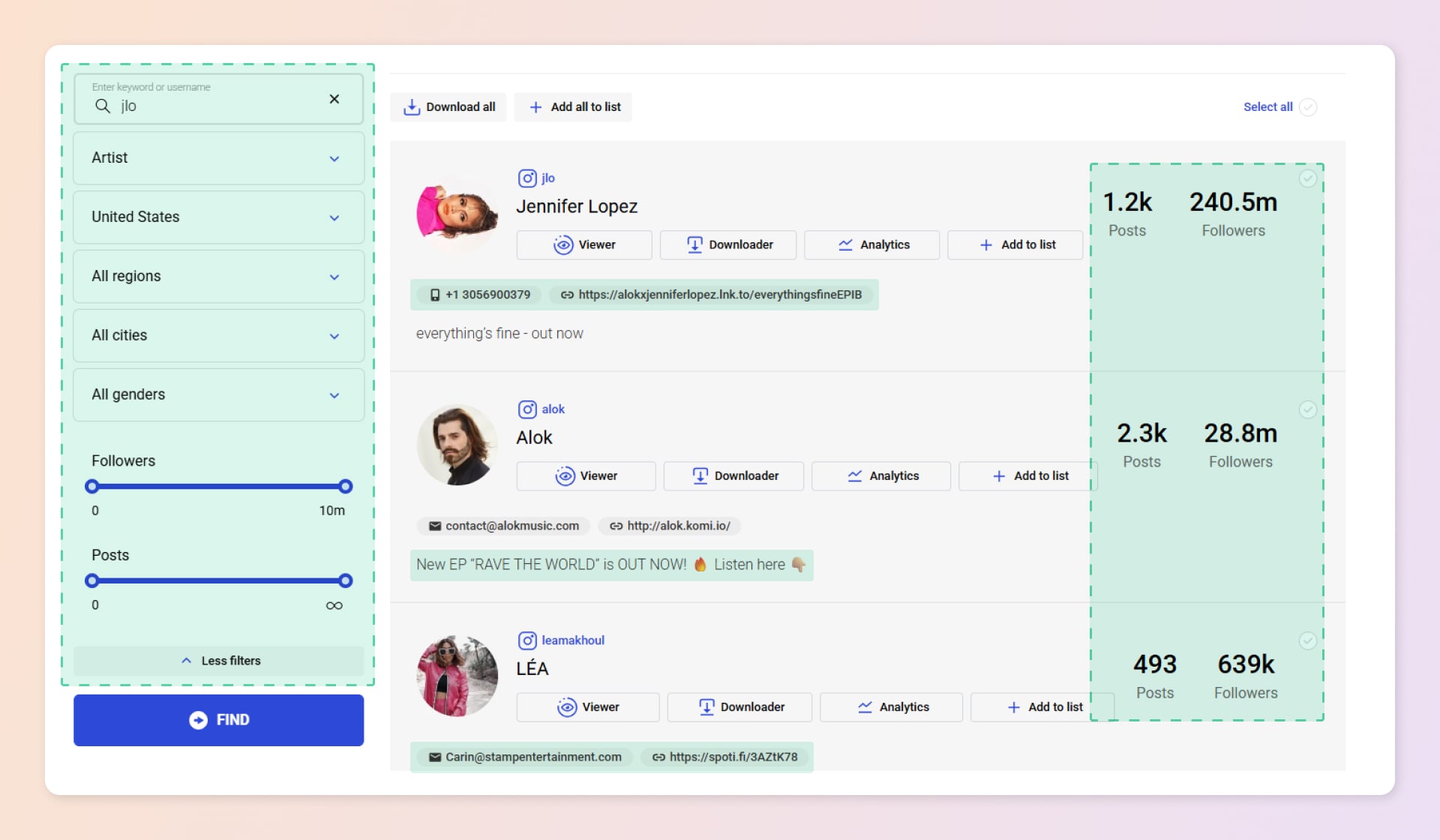The width and height of the screenshot is (1440, 840).
Task: Click the contact@alokmusic.com email
Action: coord(504,526)
